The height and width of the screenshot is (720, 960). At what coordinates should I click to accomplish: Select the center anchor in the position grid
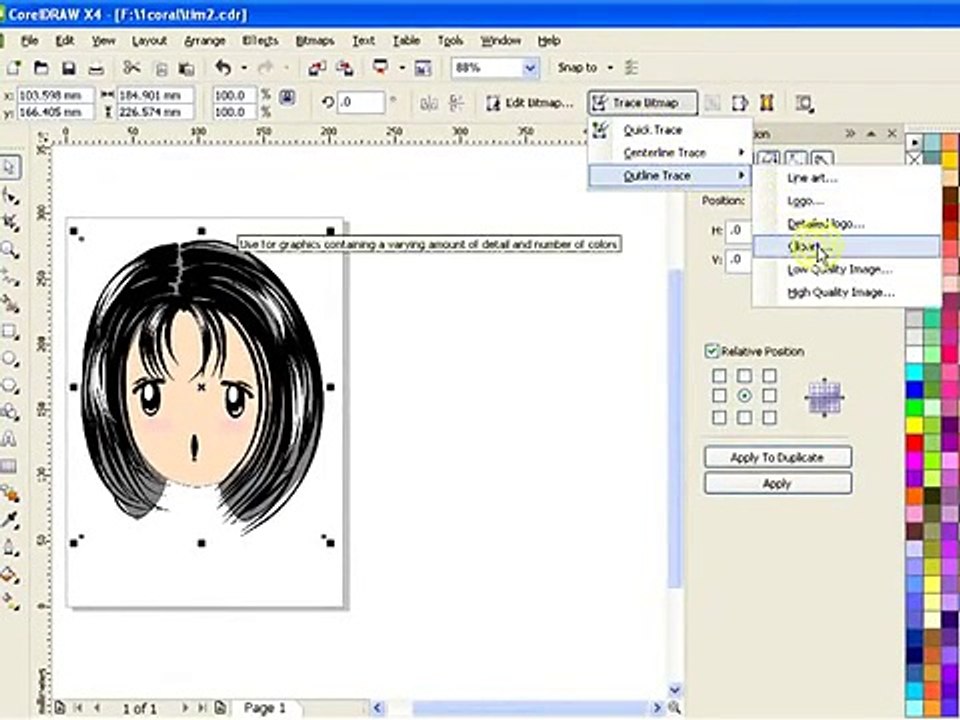click(744, 396)
